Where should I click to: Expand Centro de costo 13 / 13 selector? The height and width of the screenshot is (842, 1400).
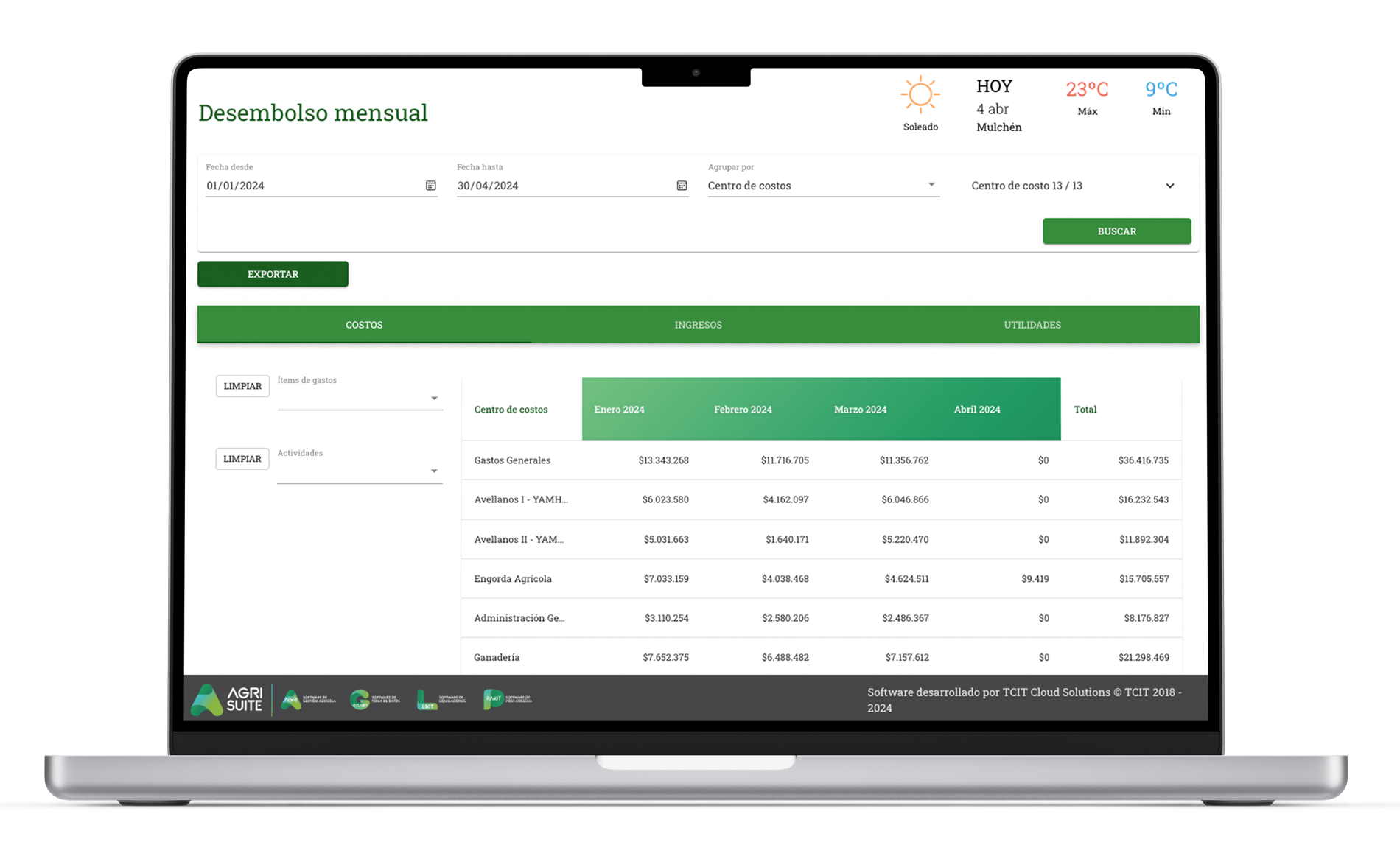[x=1073, y=186]
